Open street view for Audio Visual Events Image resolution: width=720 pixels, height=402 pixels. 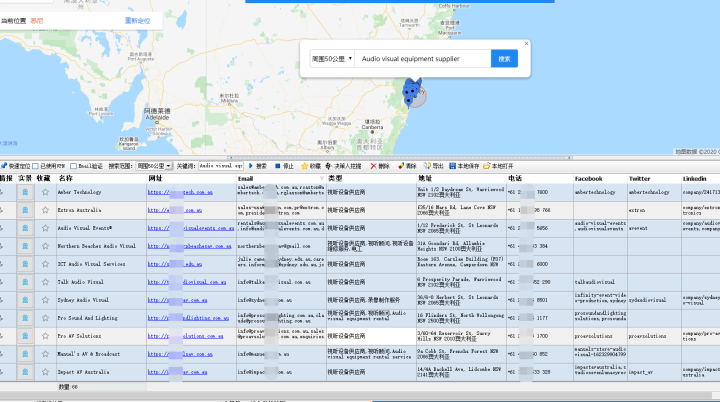tap(25, 228)
